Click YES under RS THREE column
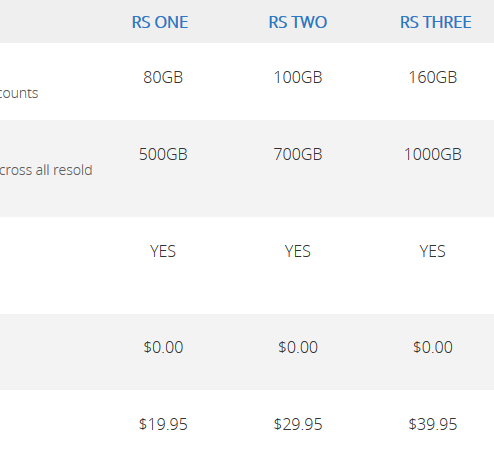This screenshot has height=453, width=494. click(433, 251)
